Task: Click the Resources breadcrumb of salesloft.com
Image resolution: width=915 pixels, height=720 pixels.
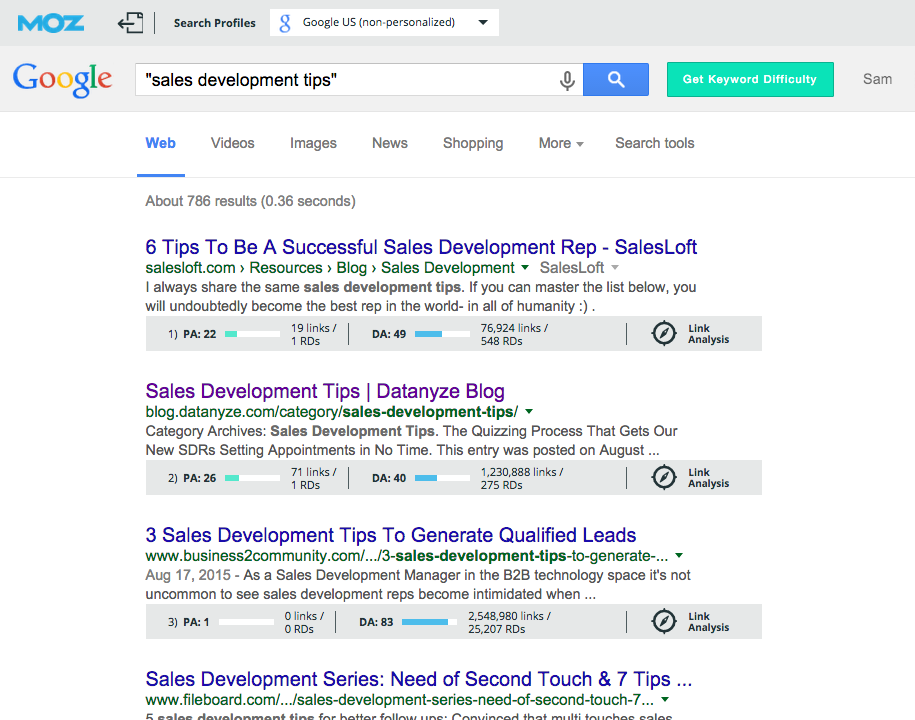Action: (286, 268)
